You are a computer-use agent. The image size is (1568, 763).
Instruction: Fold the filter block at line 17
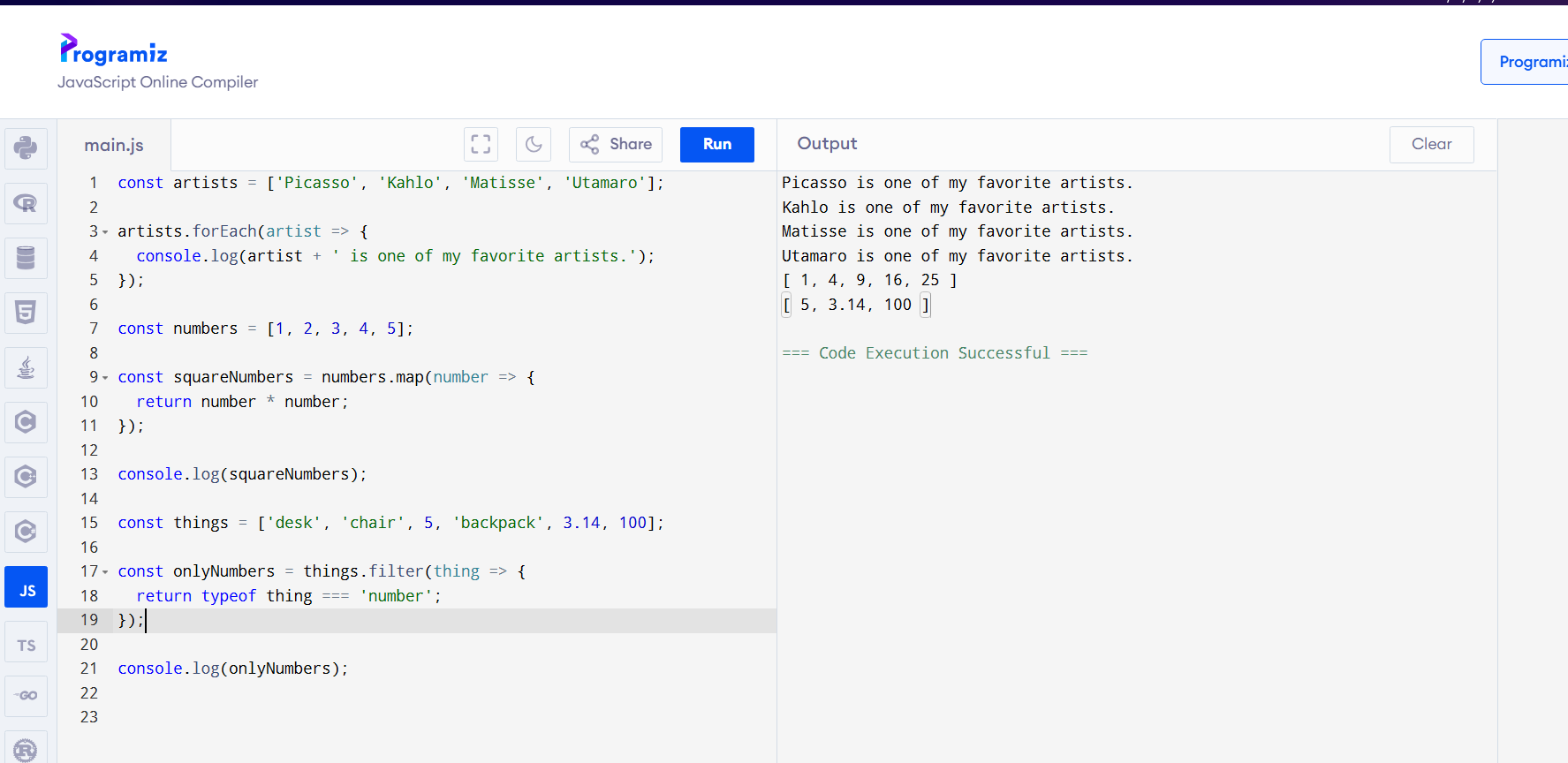pyautogui.click(x=105, y=572)
